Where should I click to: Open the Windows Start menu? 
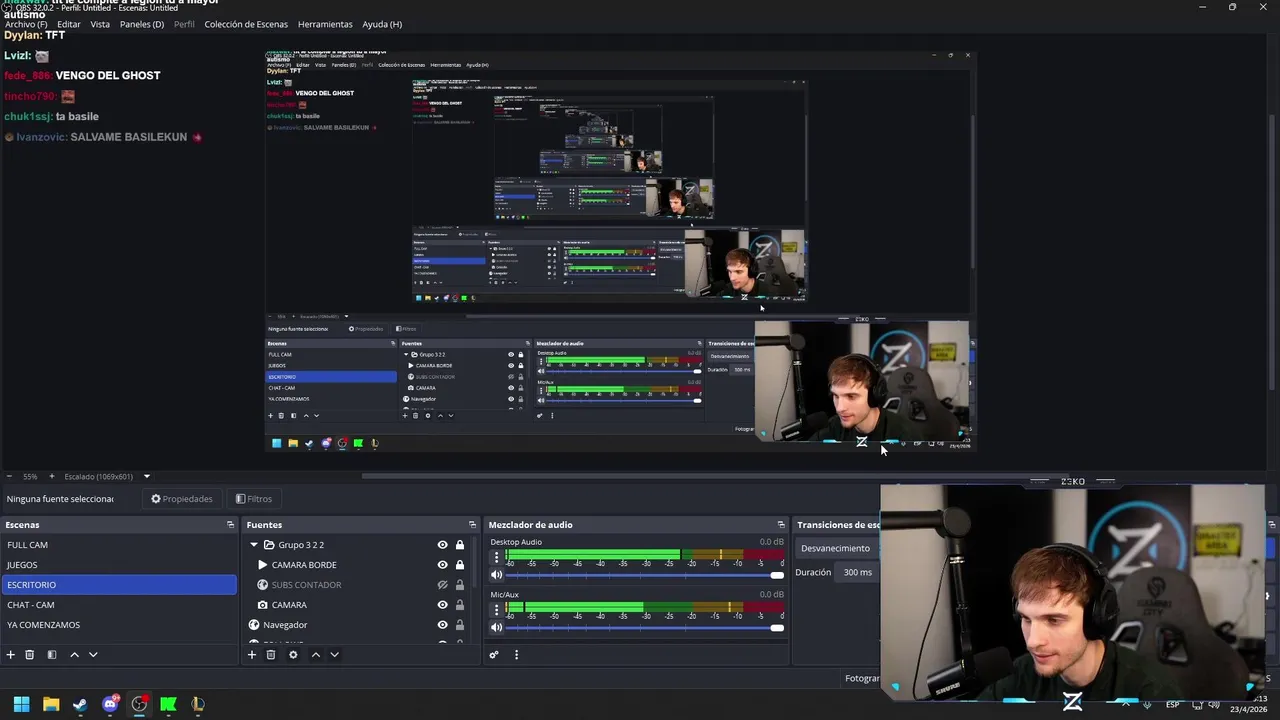click(x=21, y=704)
